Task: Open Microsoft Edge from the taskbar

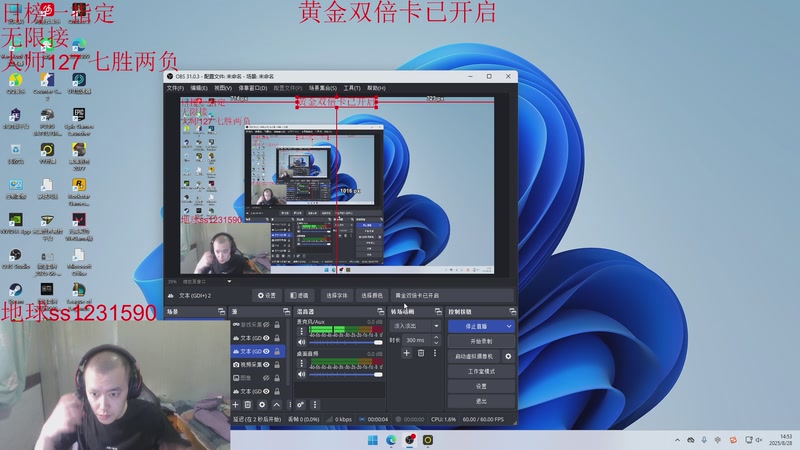Action: pos(391,440)
